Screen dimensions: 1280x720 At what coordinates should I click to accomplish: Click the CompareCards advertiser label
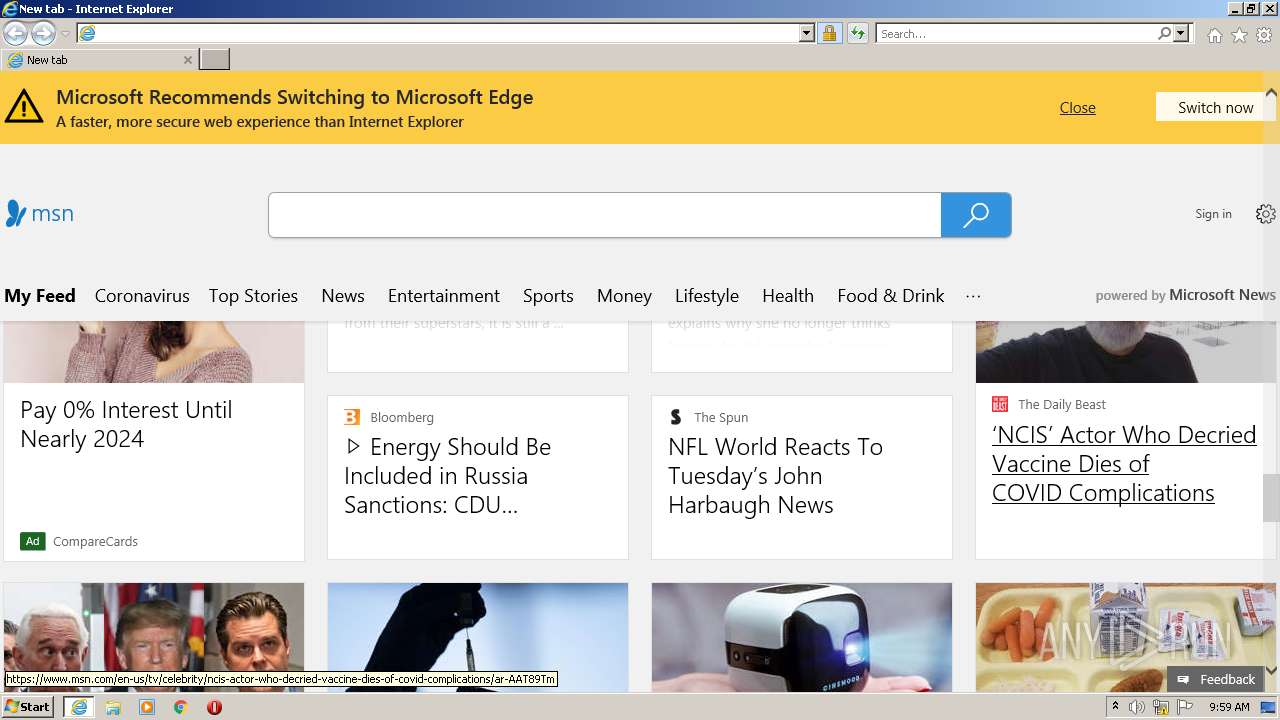click(95, 541)
